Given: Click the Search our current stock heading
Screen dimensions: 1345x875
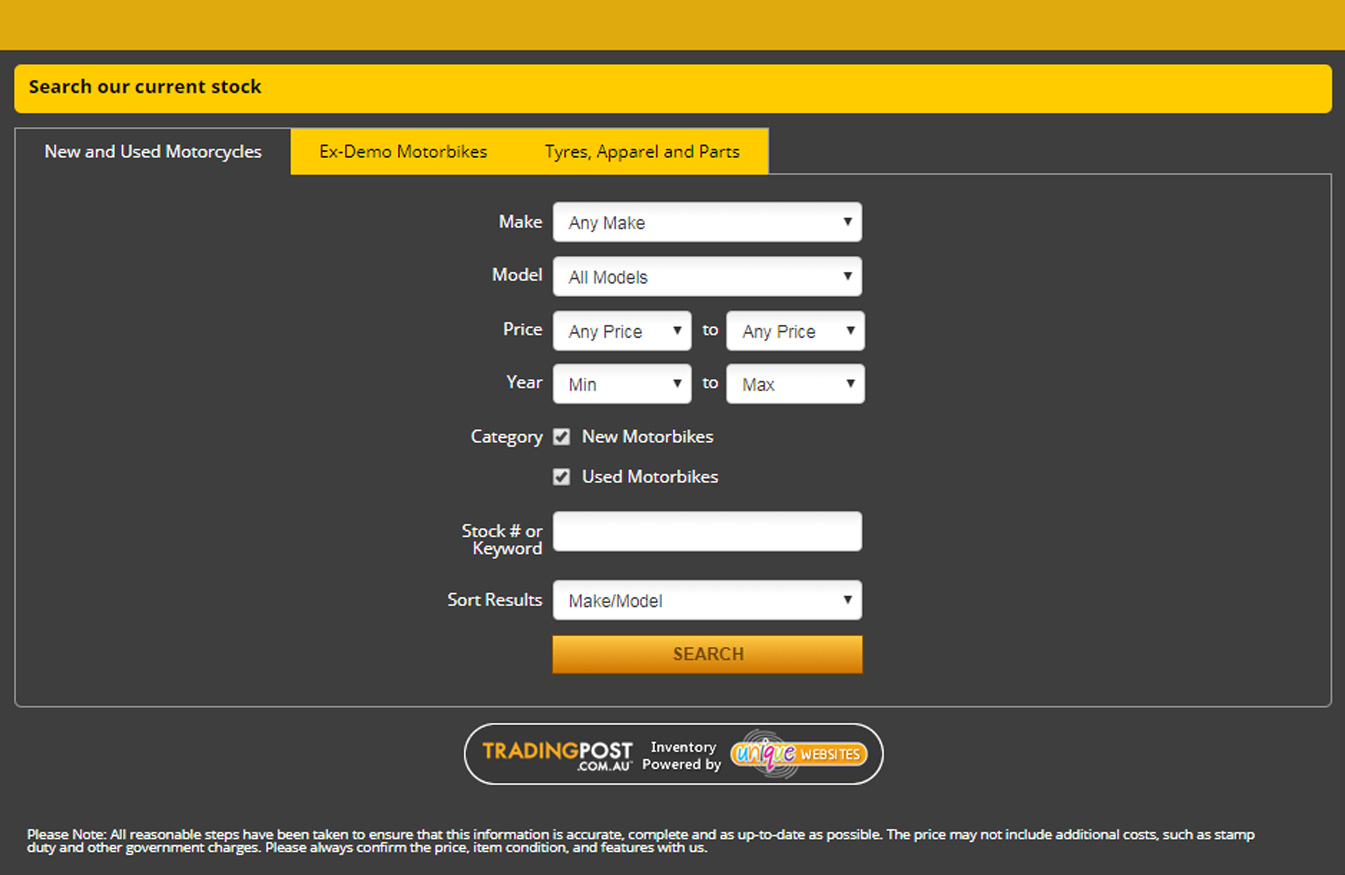Looking at the screenshot, I should [x=145, y=87].
